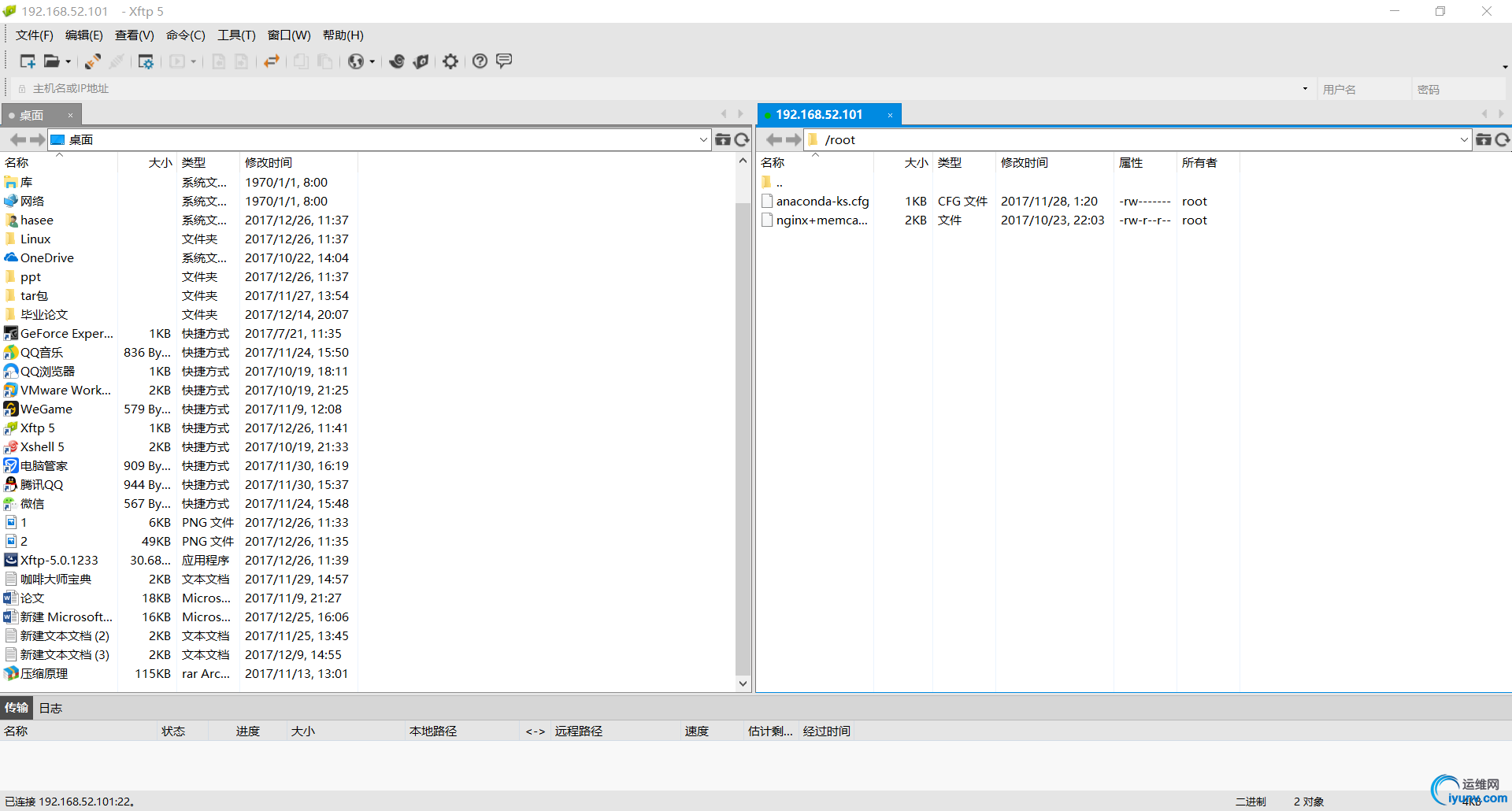
Task: Expand the remote /root path dropdown
Action: click(x=1464, y=140)
